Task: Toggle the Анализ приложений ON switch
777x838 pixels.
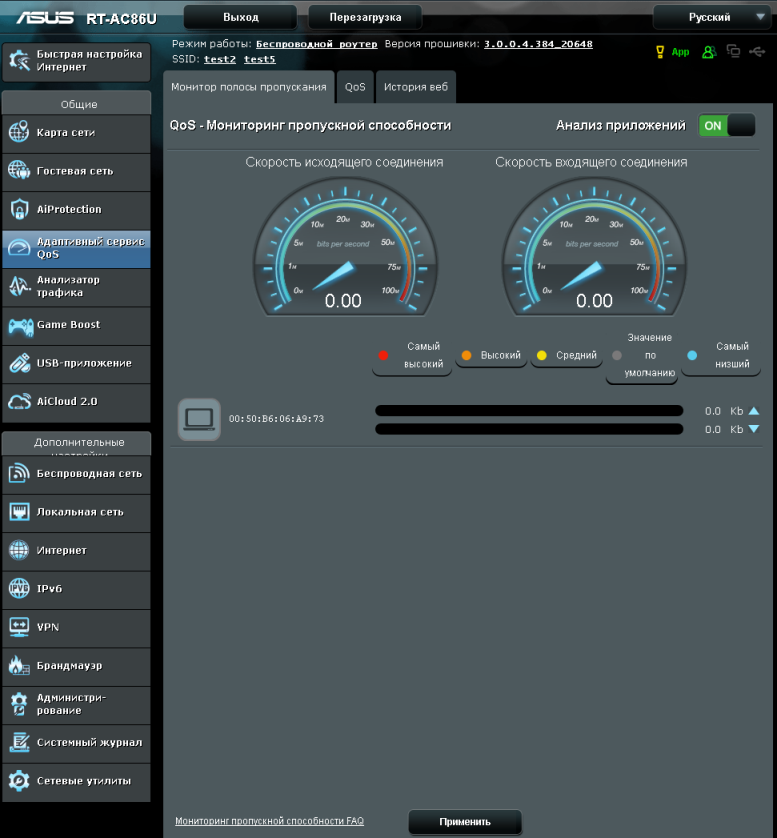Action: point(727,126)
